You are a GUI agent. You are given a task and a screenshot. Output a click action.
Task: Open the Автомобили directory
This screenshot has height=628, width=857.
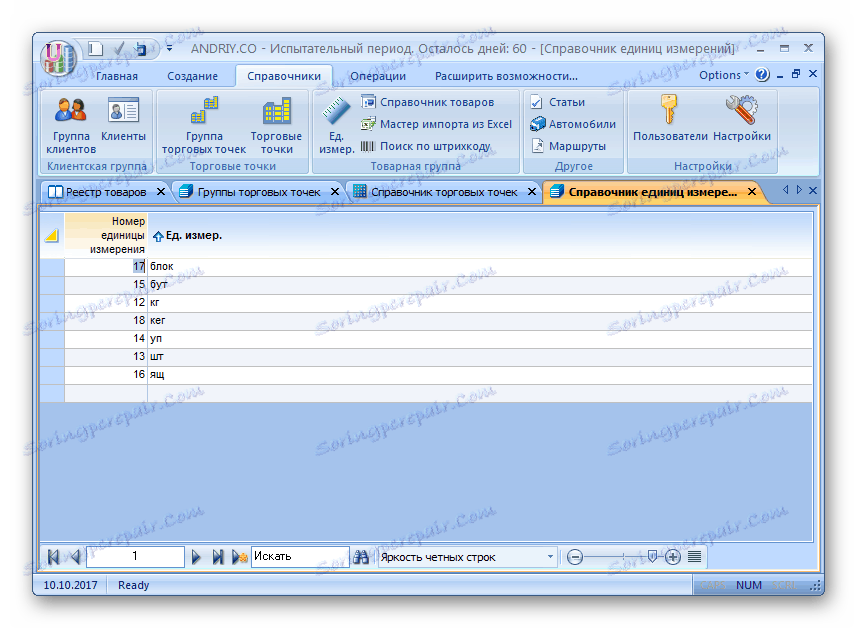(573, 124)
